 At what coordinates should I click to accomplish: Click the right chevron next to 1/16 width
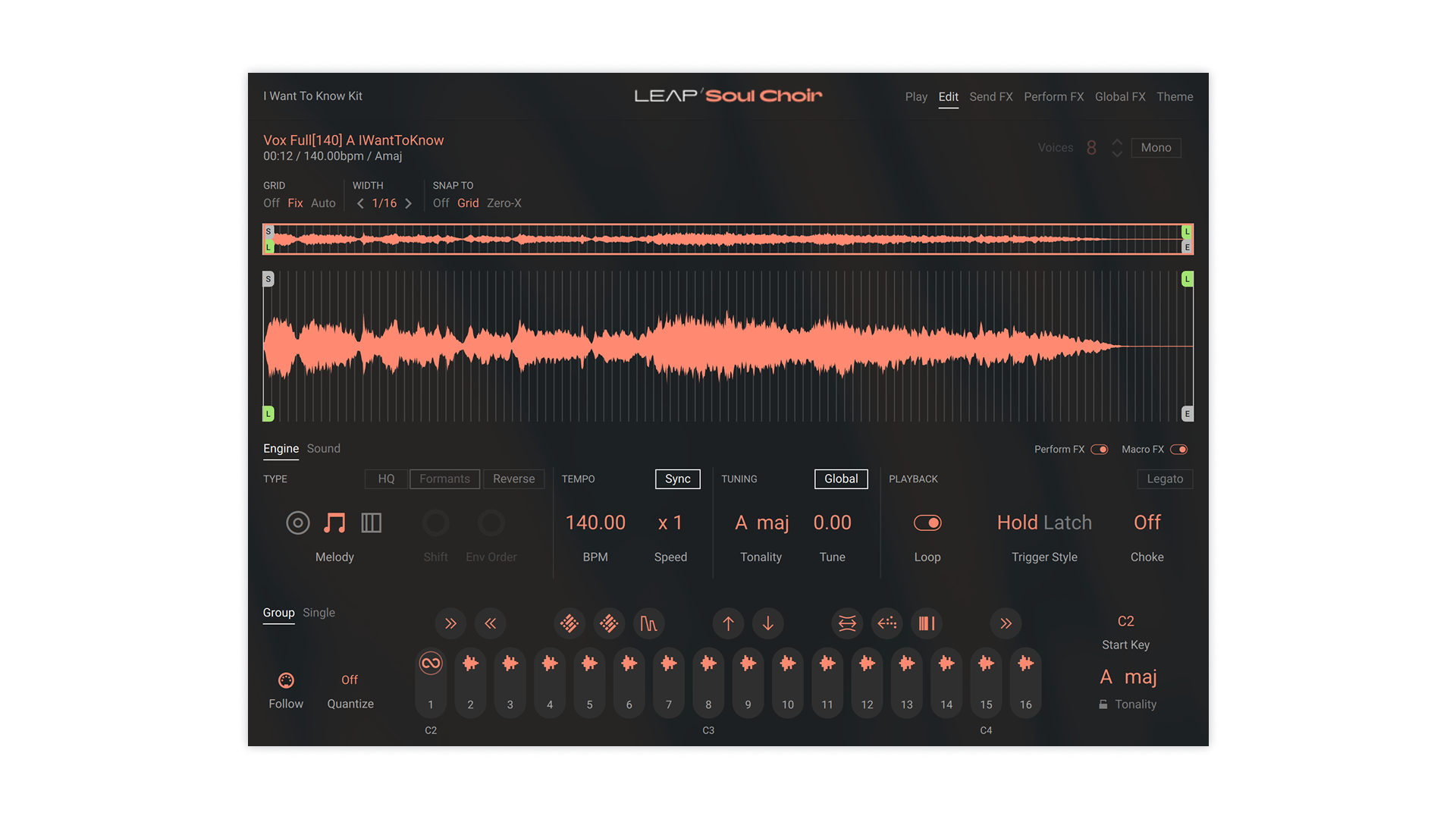pos(409,203)
